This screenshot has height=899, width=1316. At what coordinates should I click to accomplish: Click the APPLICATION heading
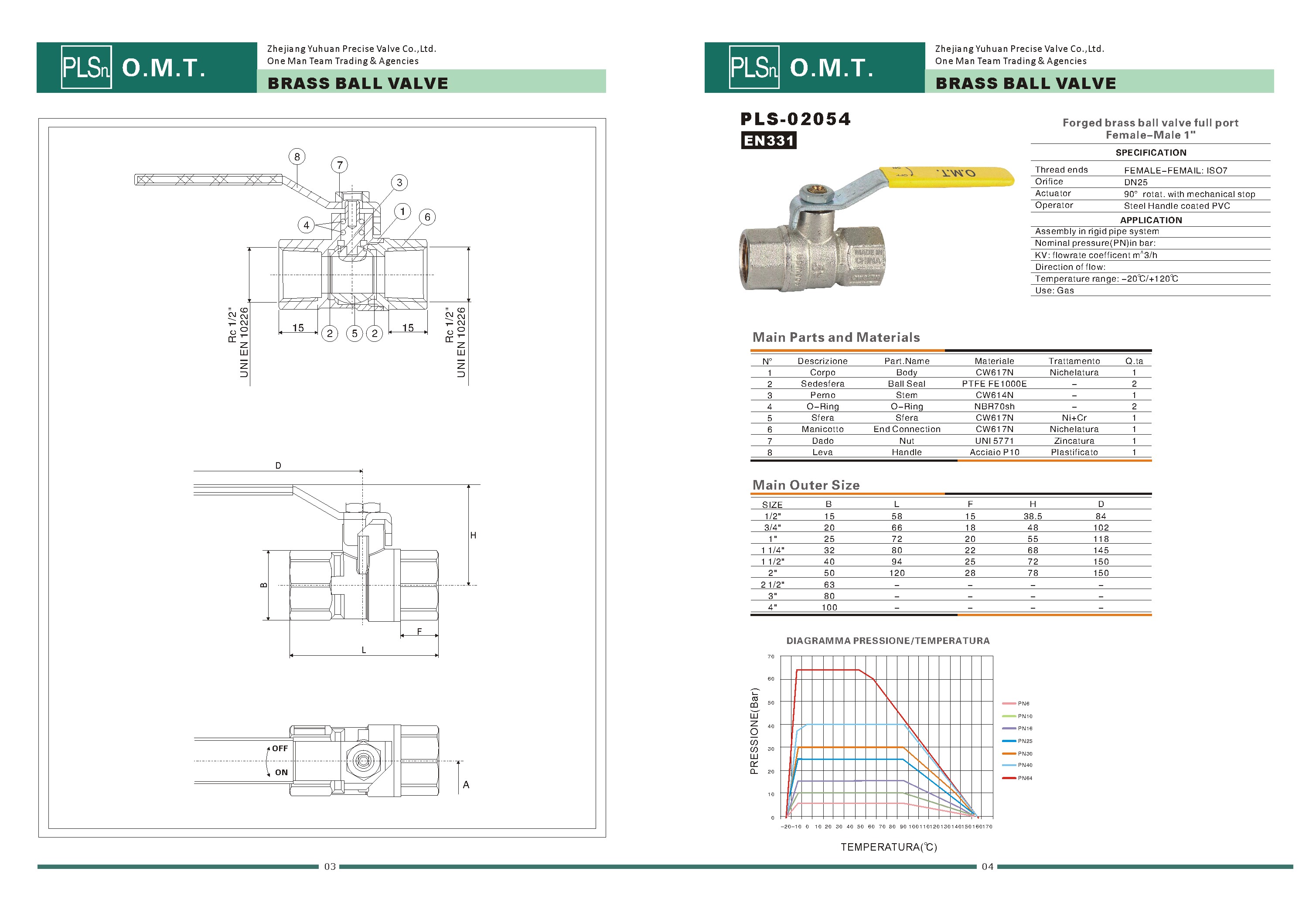[x=1151, y=220]
